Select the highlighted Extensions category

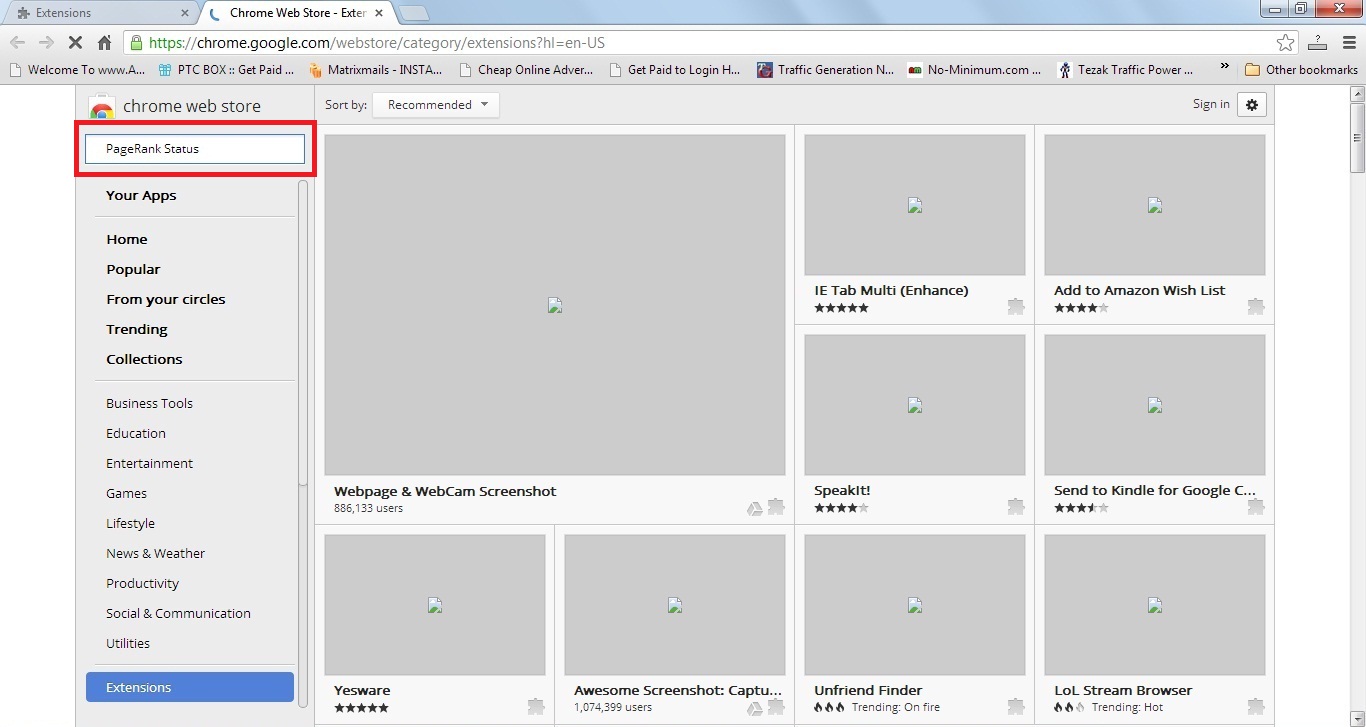(190, 687)
